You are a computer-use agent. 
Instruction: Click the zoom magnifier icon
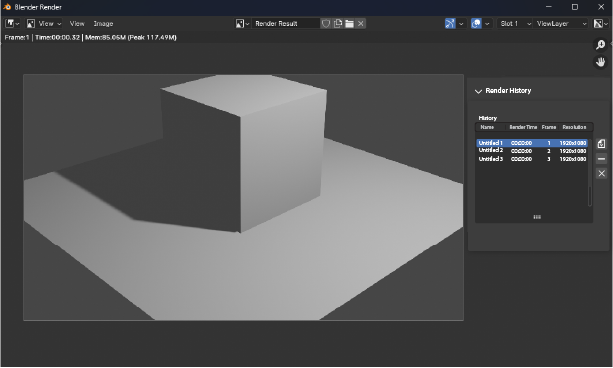[600, 45]
